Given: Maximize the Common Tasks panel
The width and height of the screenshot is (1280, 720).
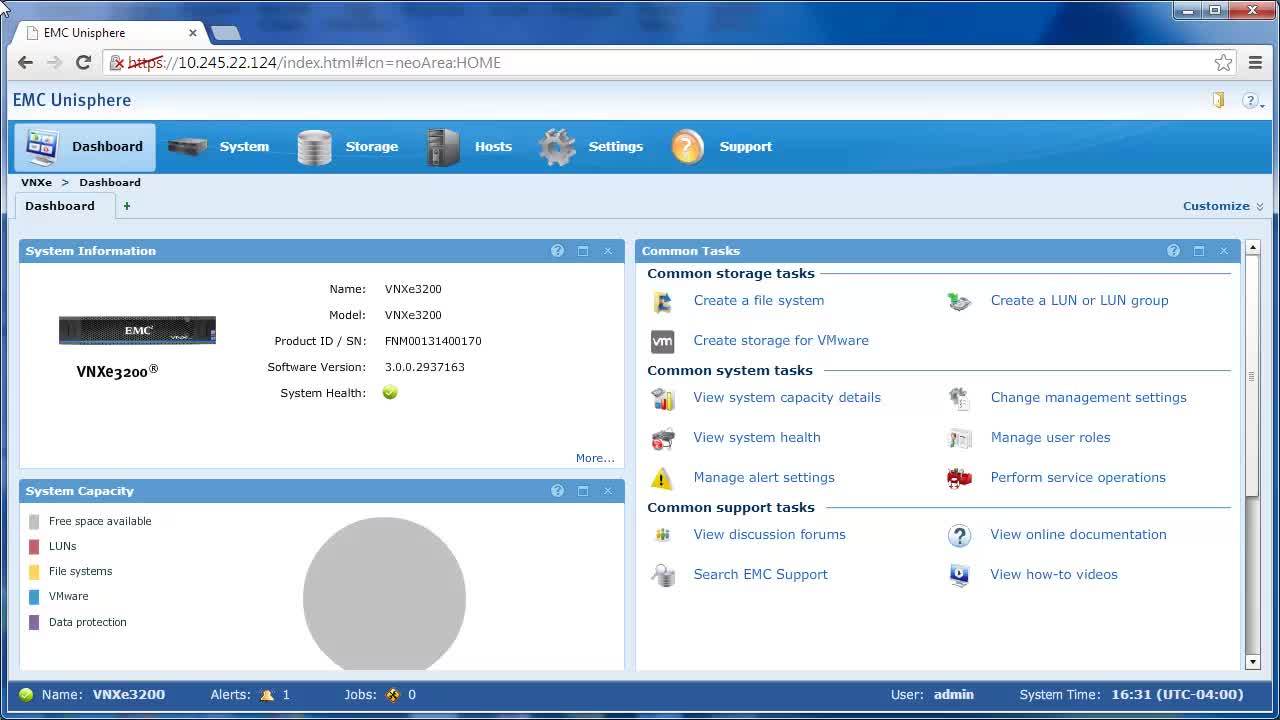Looking at the screenshot, I should tap(1199, 251).
